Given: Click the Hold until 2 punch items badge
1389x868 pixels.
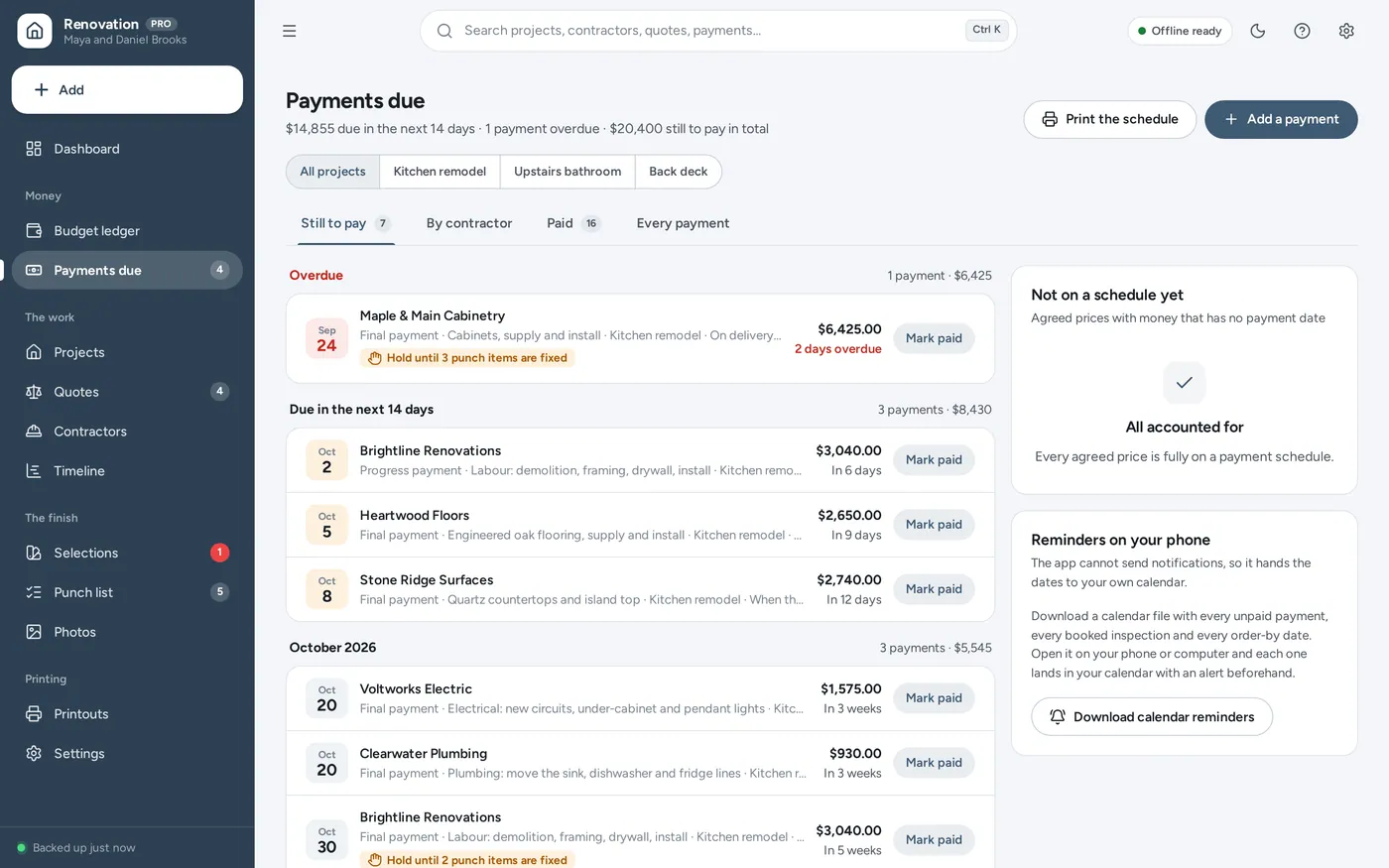Looking at the screenshot, I should pyautogui.click(x=467, y=860).
